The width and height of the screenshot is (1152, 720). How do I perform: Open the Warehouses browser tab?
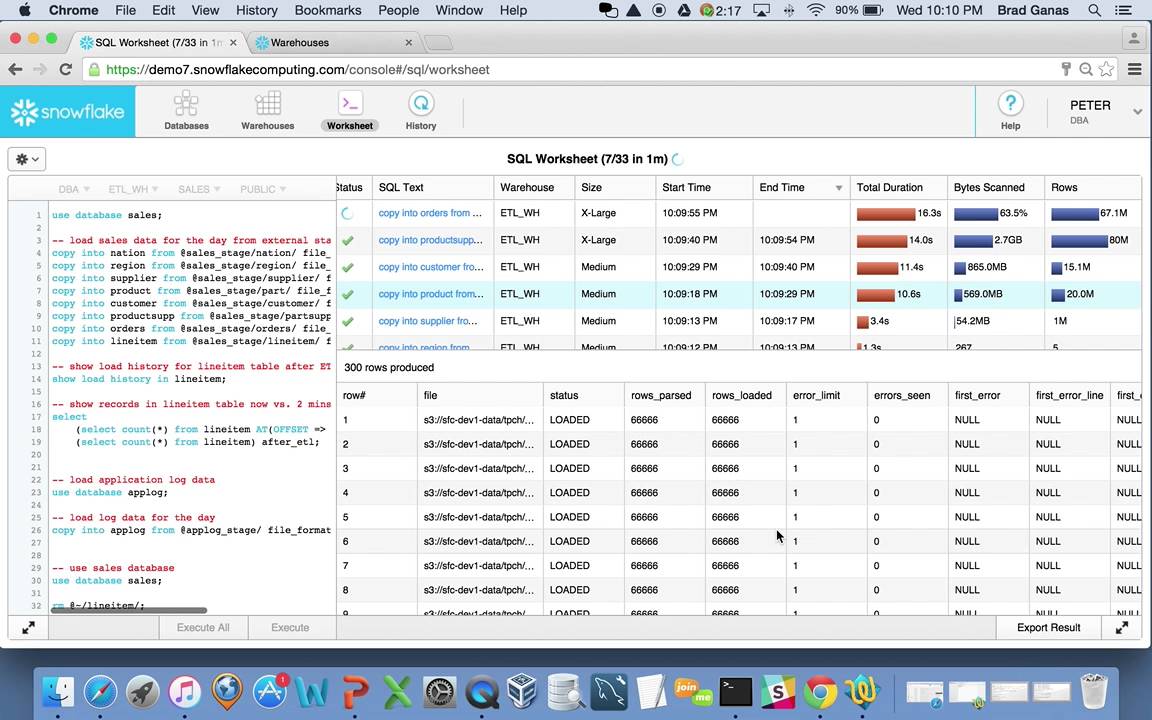pyautogui.click(x=332, y=43)
